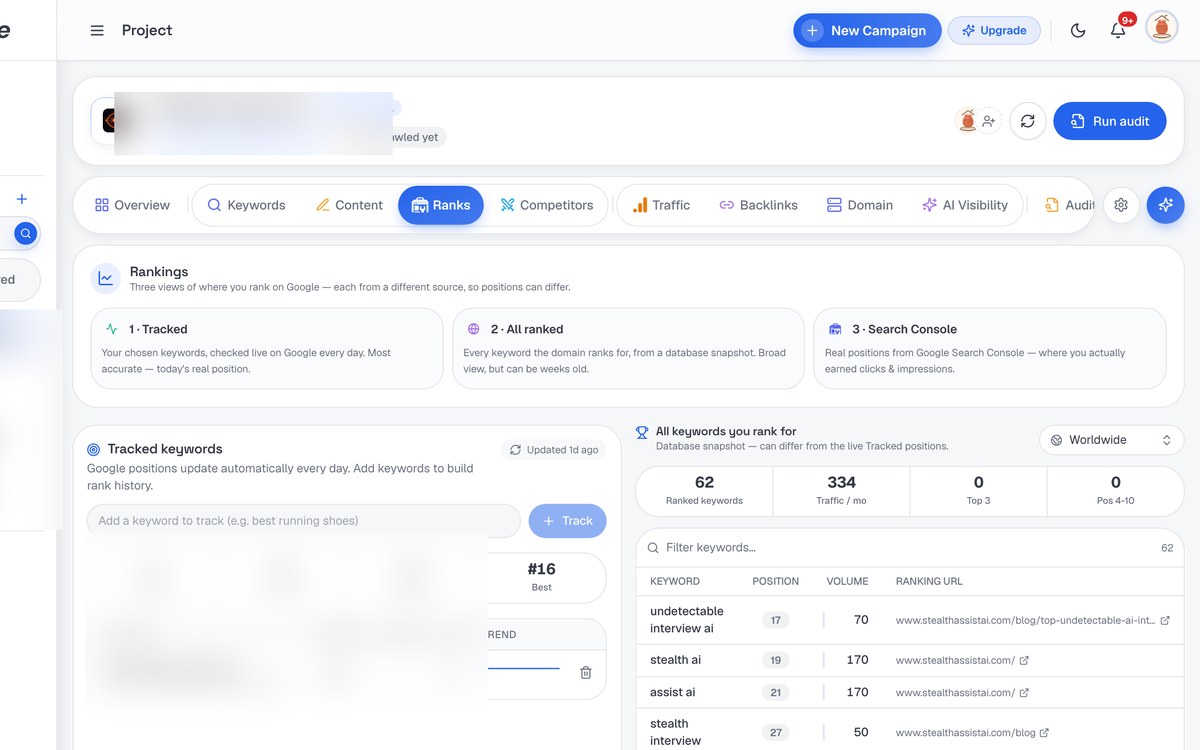Click the 62 Ranked keywords stat
The height and width of the screenshot is (750, 1200).
pos(704,490)
